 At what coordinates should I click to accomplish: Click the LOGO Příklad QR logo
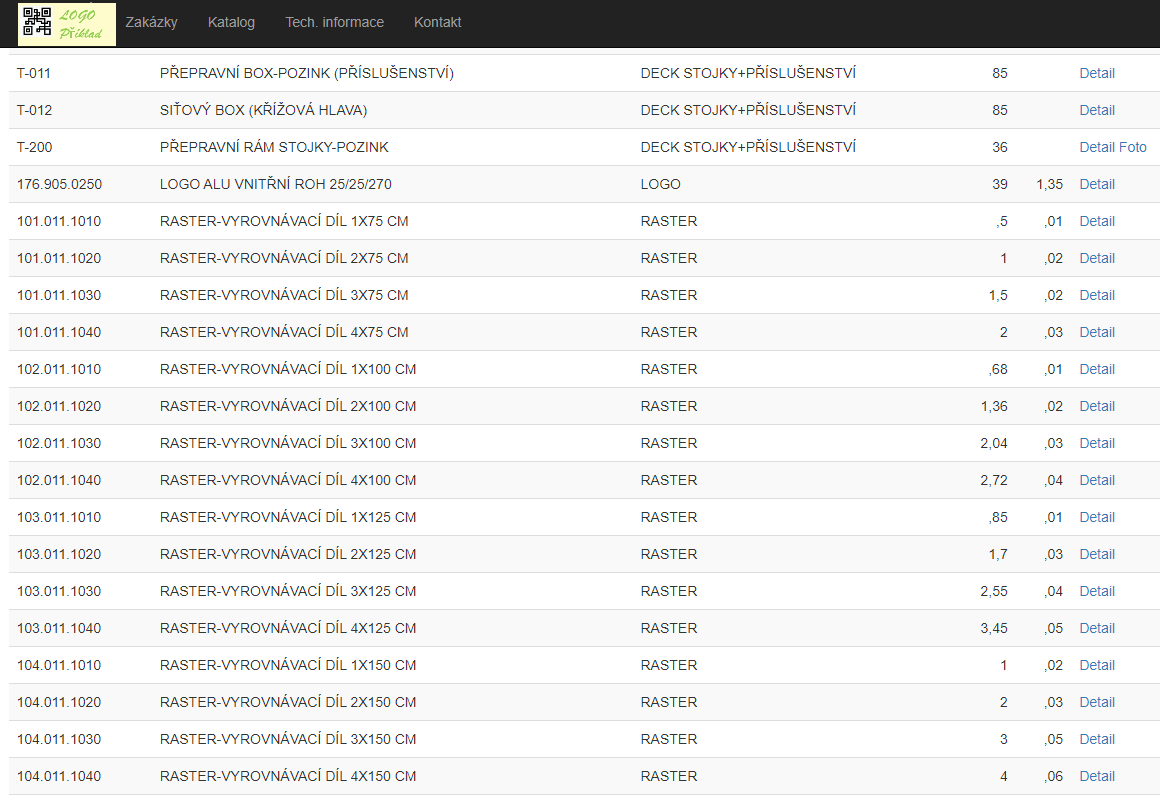pyautogui.click(x=67, y=24)
